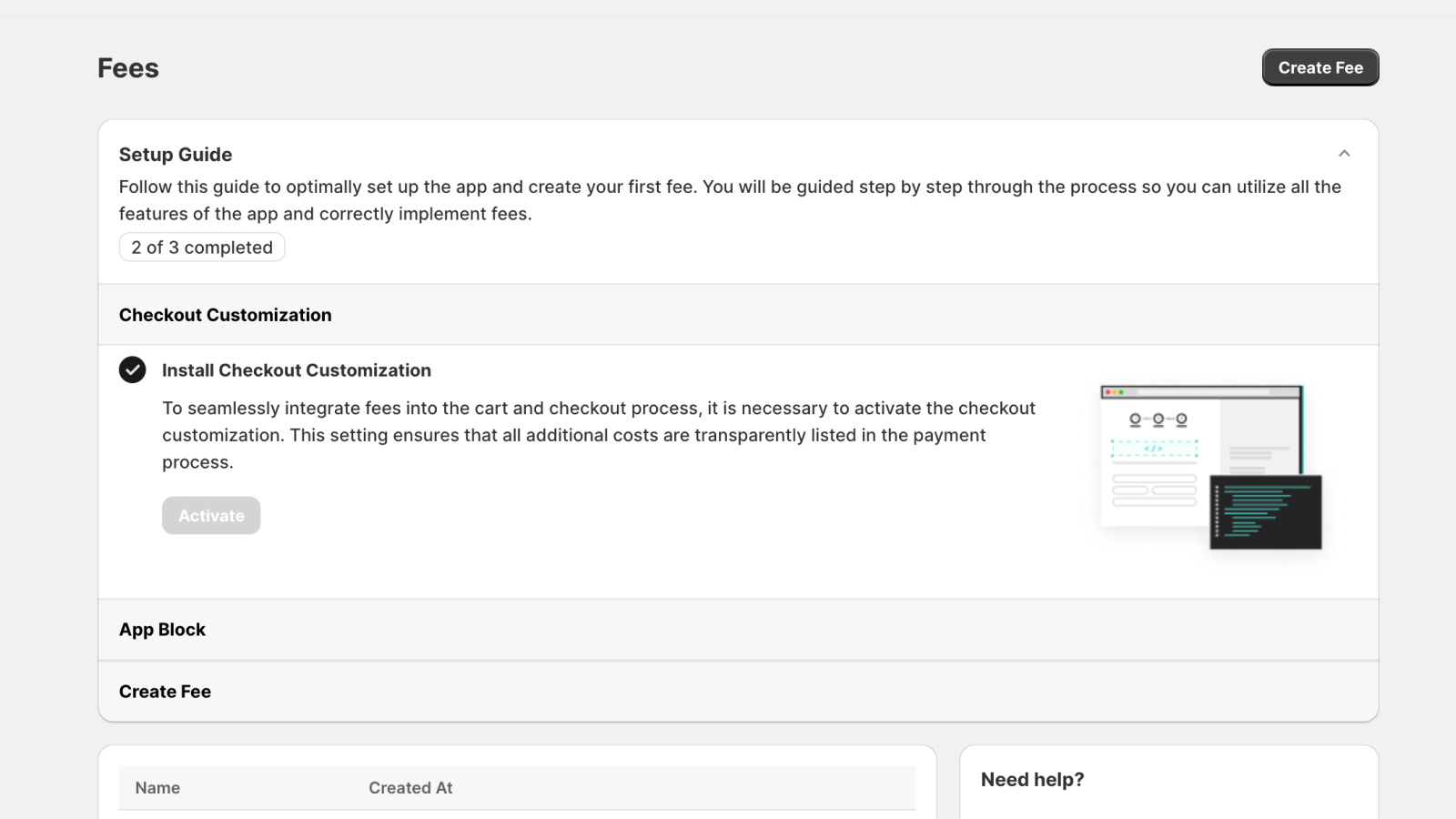Click the Install Checkout Customization title
Screen dimensions: 1456x819
(297, 369)
